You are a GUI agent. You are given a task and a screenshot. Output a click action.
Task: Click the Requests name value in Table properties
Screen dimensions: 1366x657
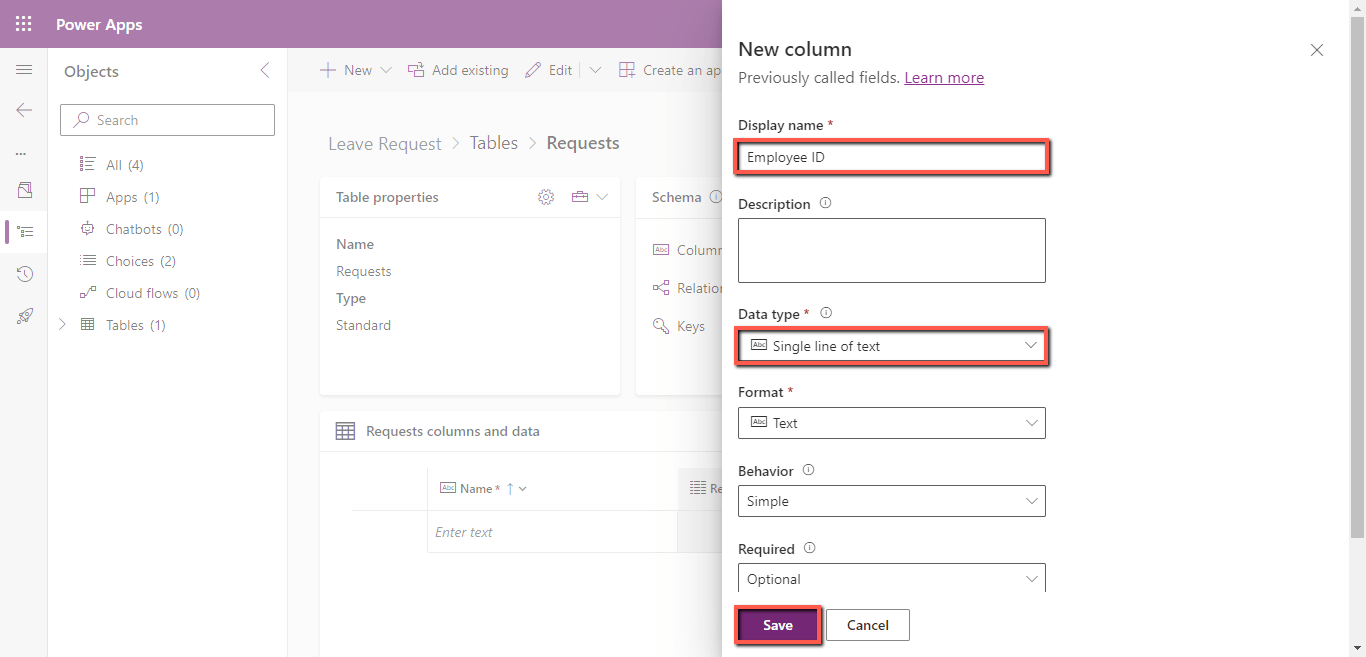click(364, 271)
